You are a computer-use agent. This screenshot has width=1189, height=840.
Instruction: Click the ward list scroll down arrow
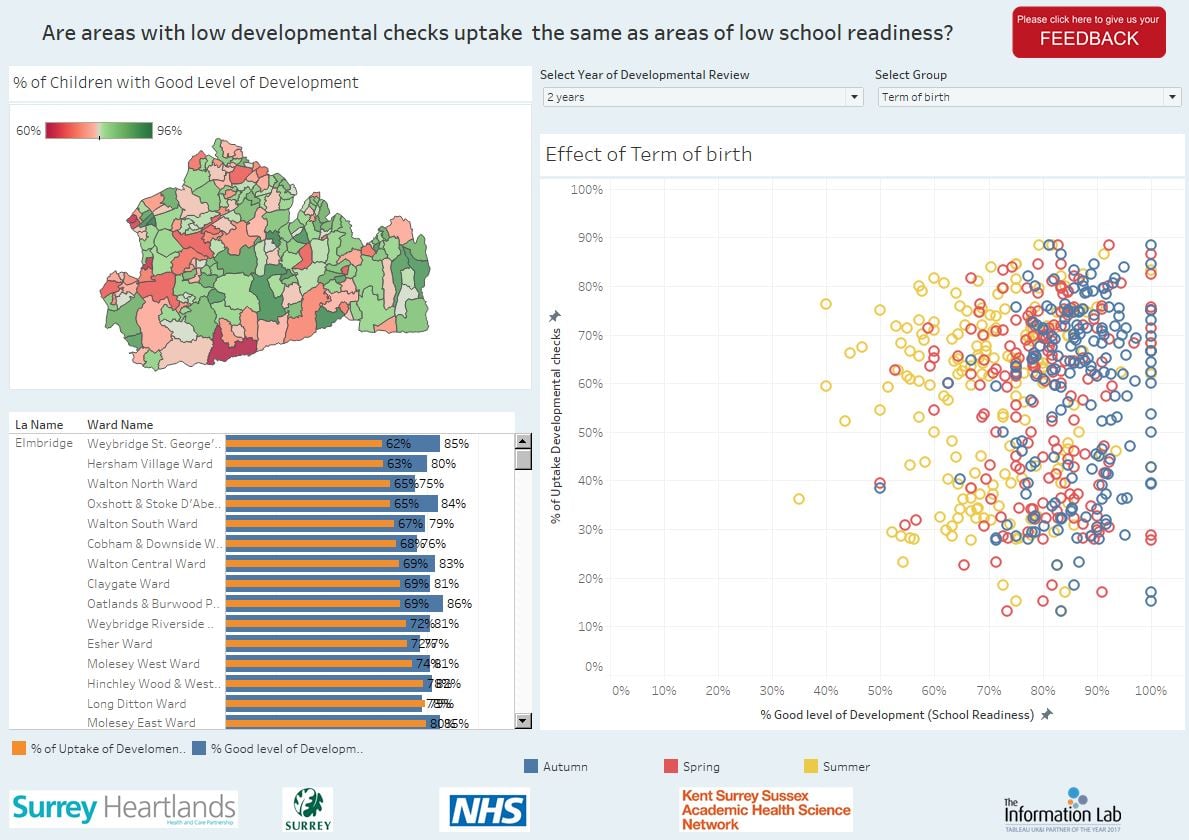[523, 721]
